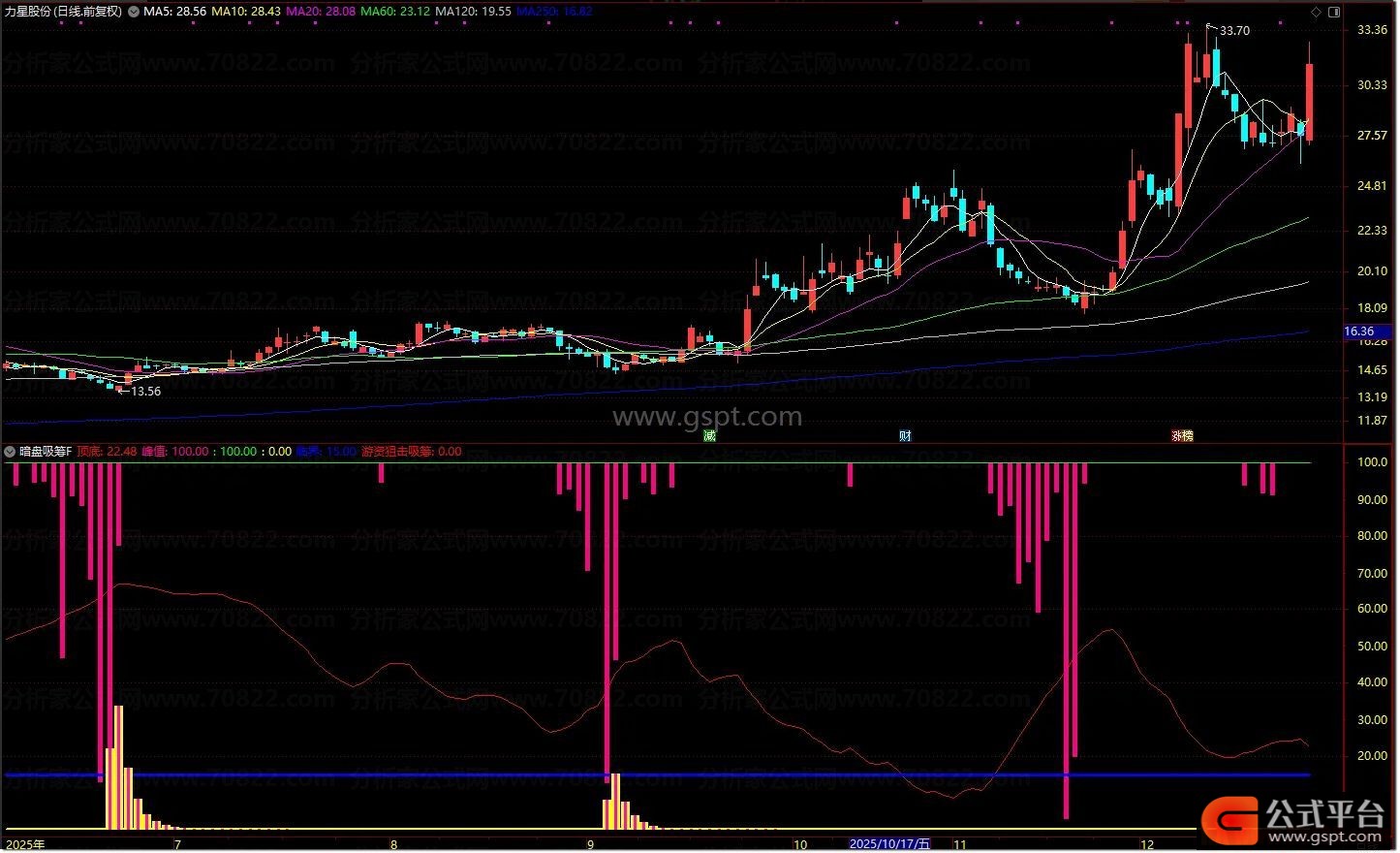Click the 公式平台 logo icon
Screen dimensions: 1400x853
click(x=1229, y=821)
